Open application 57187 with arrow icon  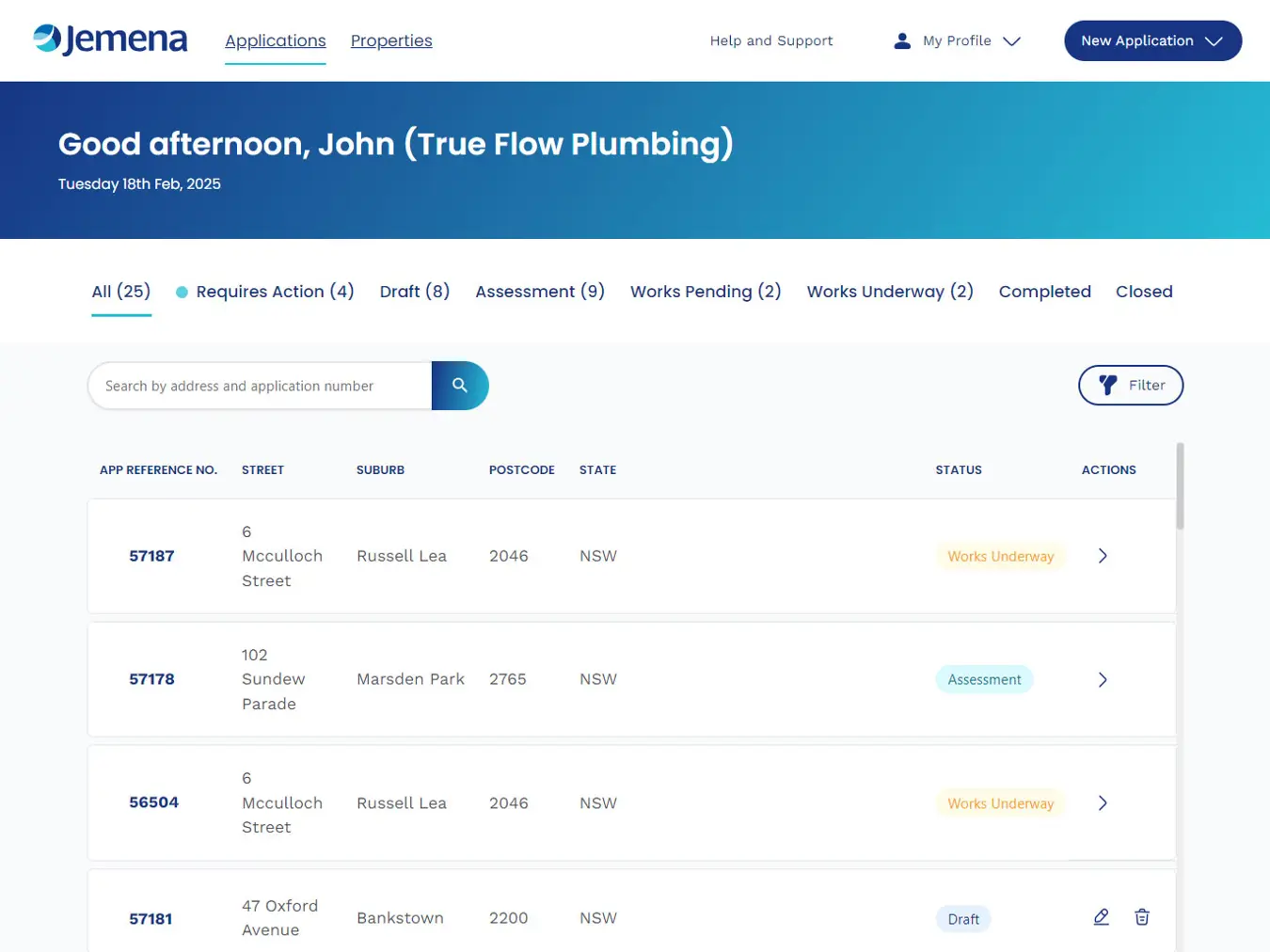pos(1103,556)
